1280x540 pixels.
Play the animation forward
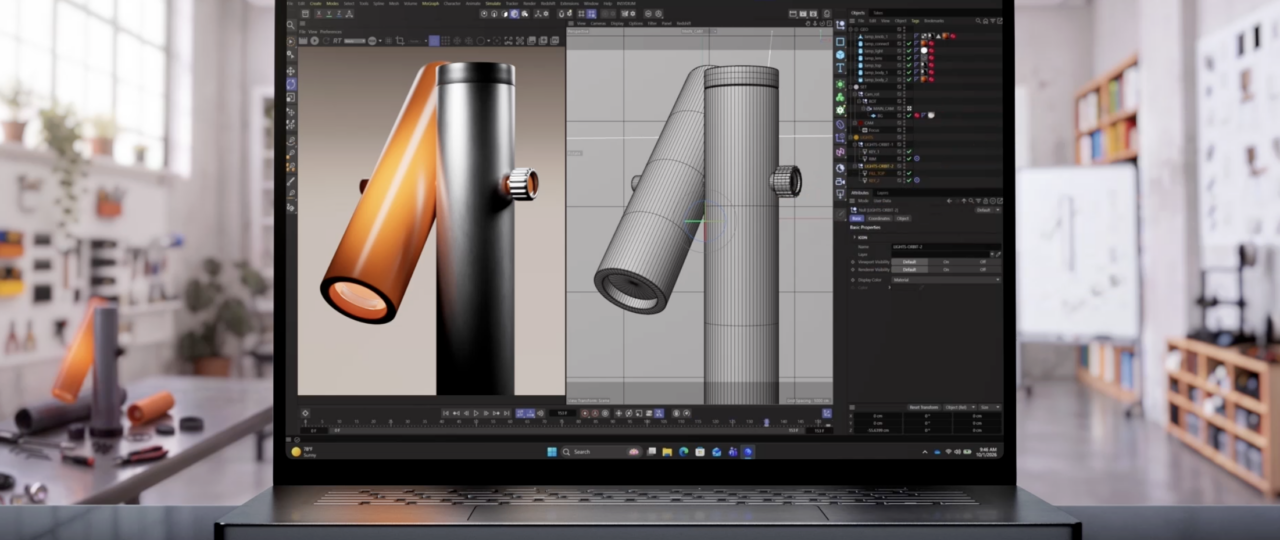click(x=476, y=413)
